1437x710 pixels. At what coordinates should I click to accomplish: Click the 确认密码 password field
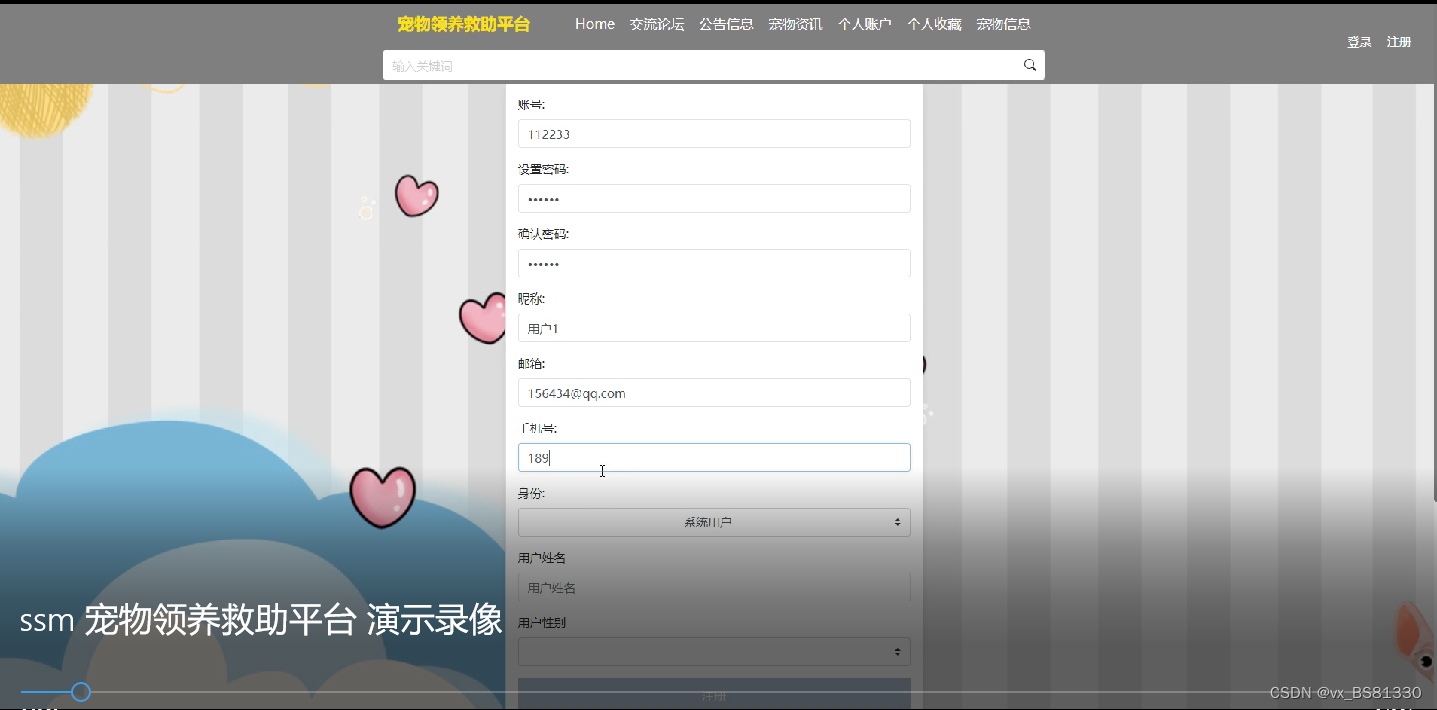714,263
